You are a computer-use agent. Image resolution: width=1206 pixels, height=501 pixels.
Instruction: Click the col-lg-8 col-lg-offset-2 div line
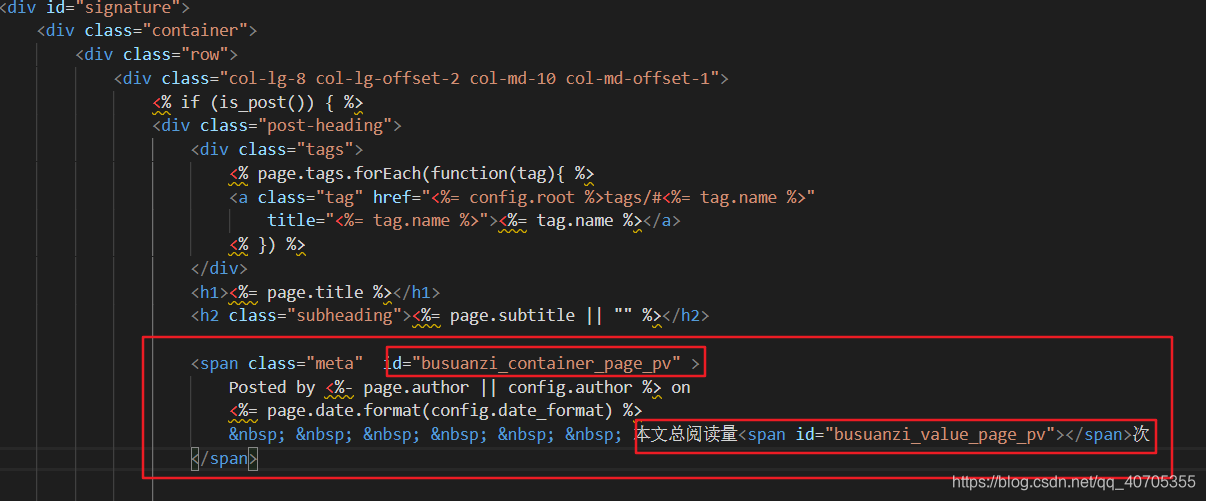421,78
